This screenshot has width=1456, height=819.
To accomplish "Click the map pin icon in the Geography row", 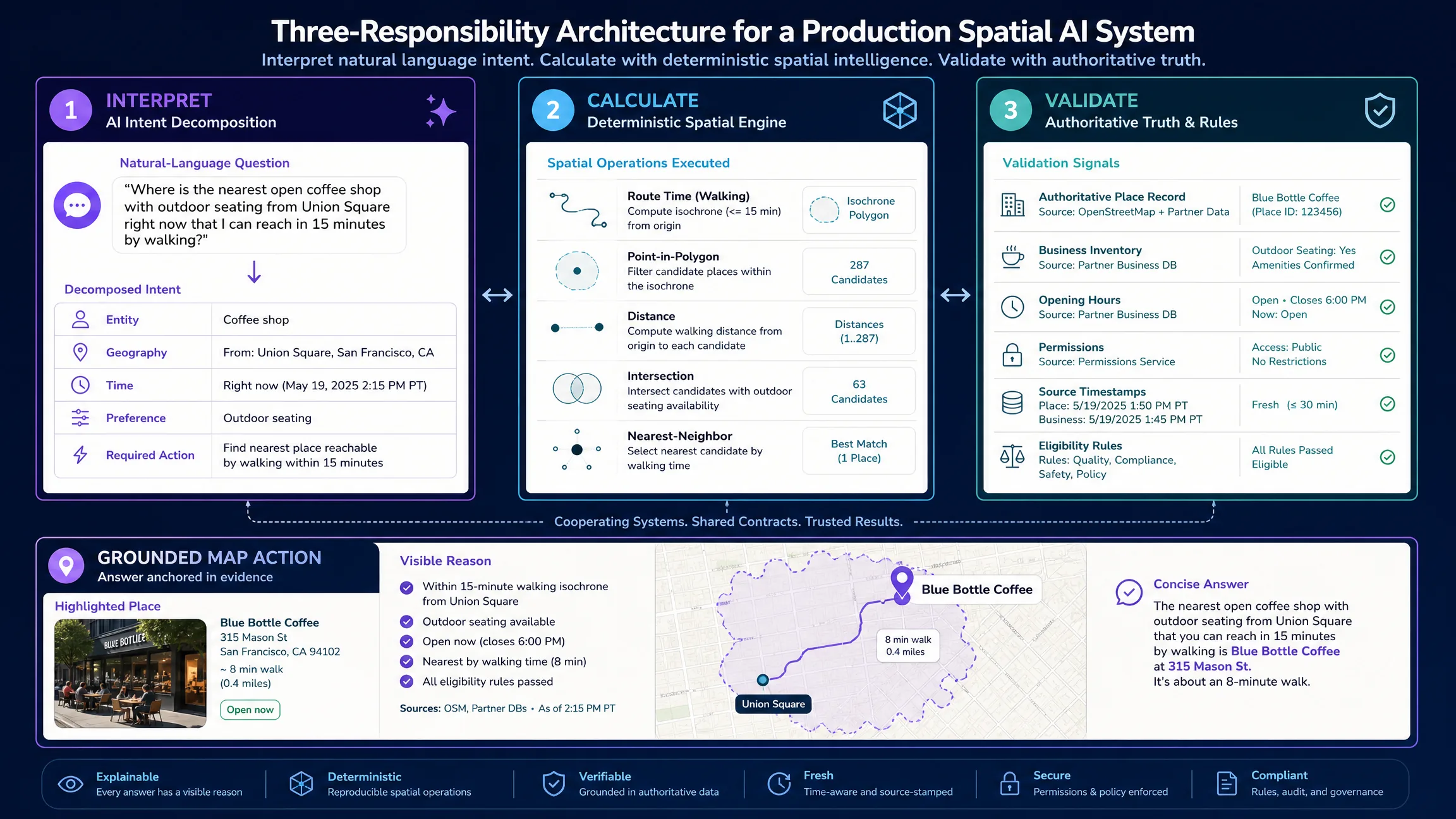I will click(x=80, y=352).
